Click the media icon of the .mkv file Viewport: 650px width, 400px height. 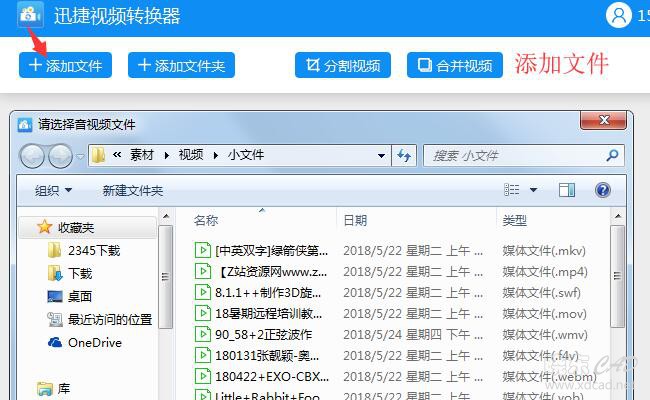[203, 250]
